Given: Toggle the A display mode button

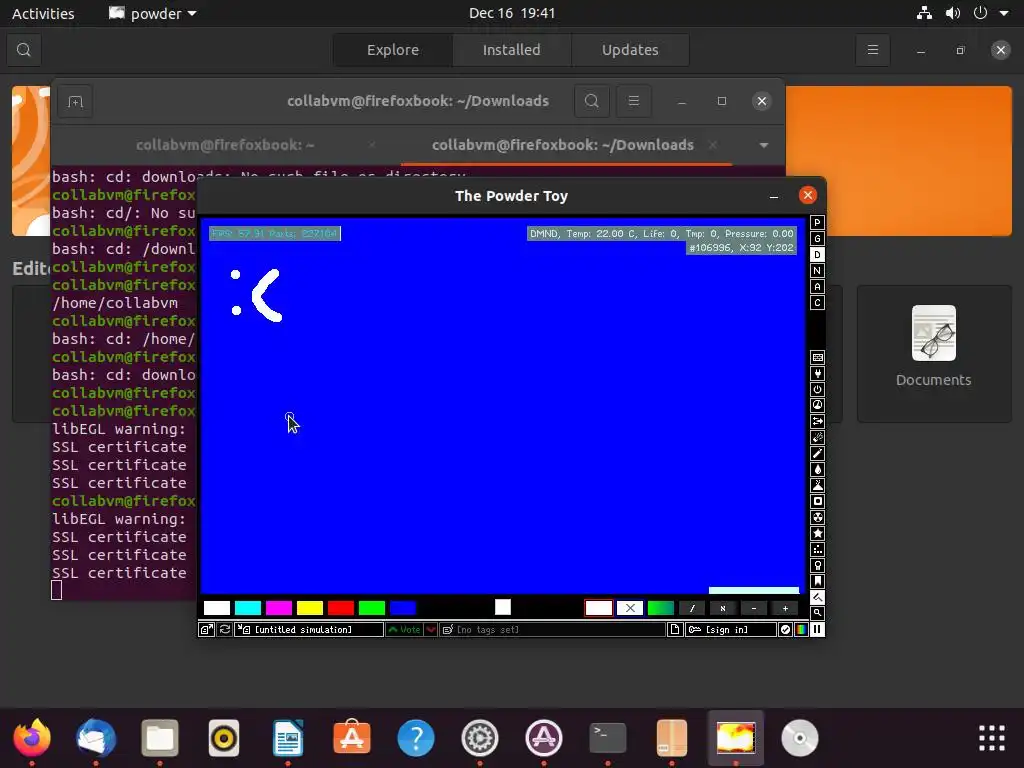Looking at the screenshot, I should point(817,287).
